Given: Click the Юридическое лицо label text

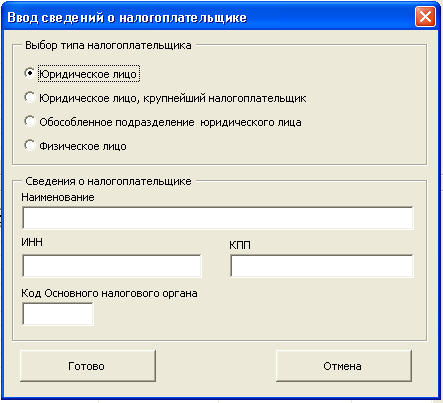Looking at the screenshot, I should click(88, 74).
